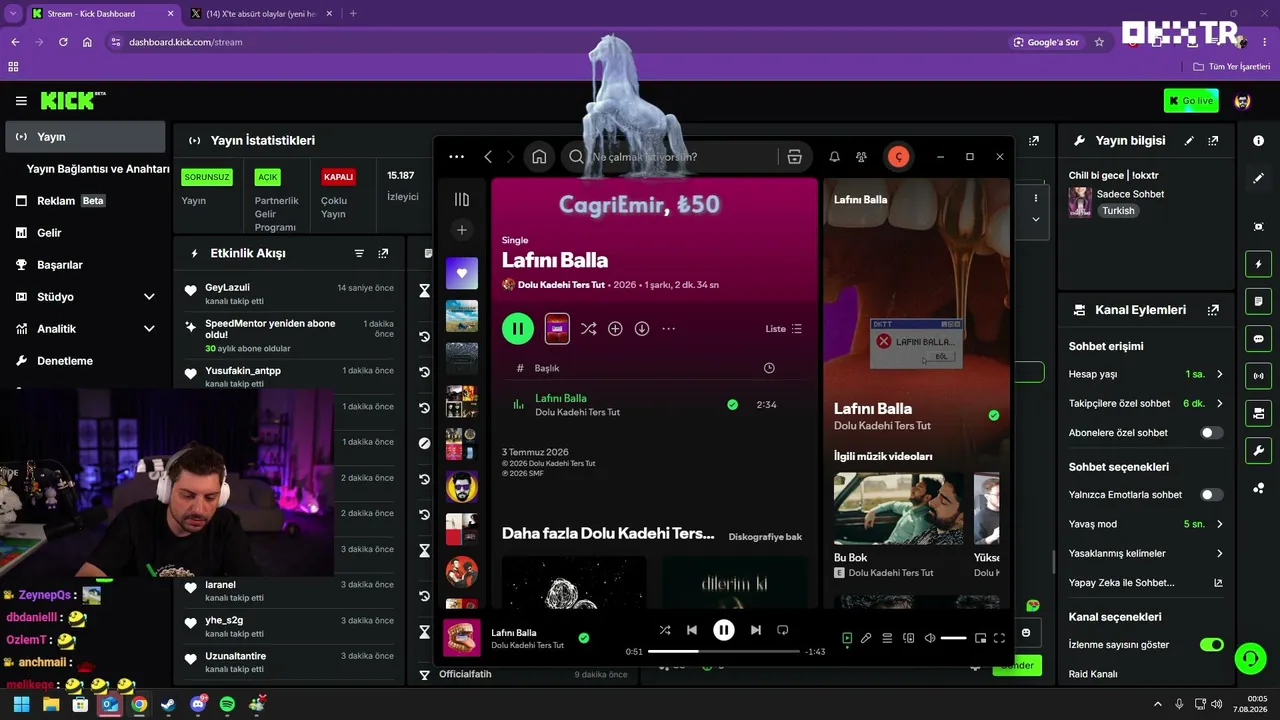
Task: Add Lafını Balla single to library
Action: coord(615,328)
